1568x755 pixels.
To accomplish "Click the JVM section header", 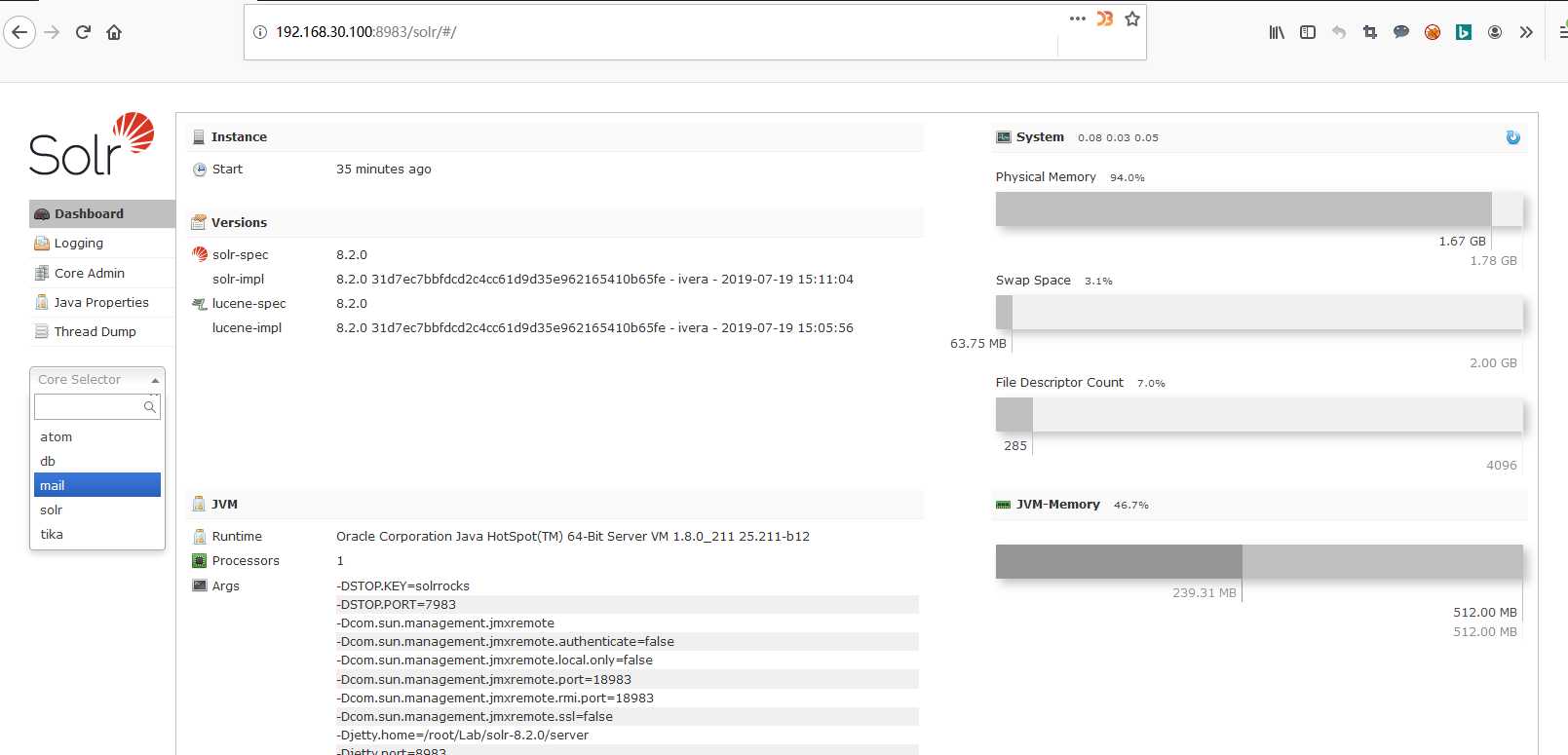I will click(555, 505).
